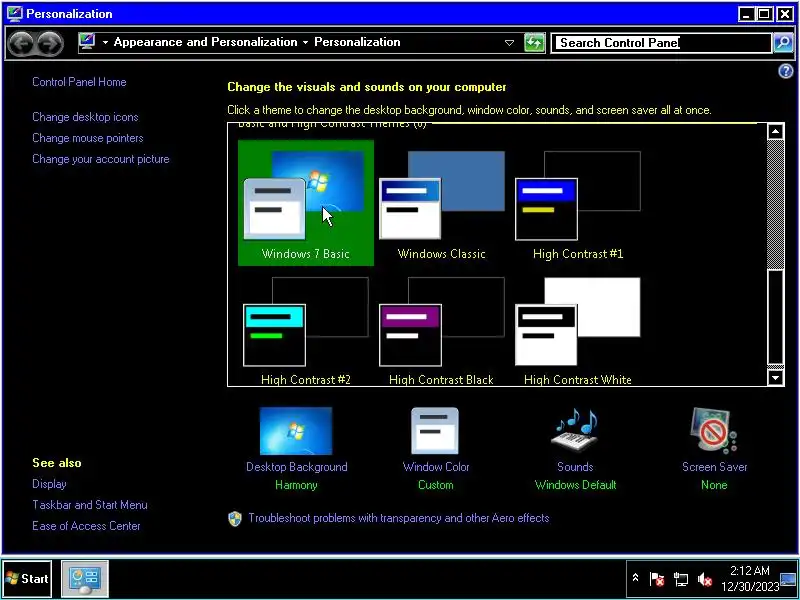Open Change mouse pointers link

pos(88,138)
